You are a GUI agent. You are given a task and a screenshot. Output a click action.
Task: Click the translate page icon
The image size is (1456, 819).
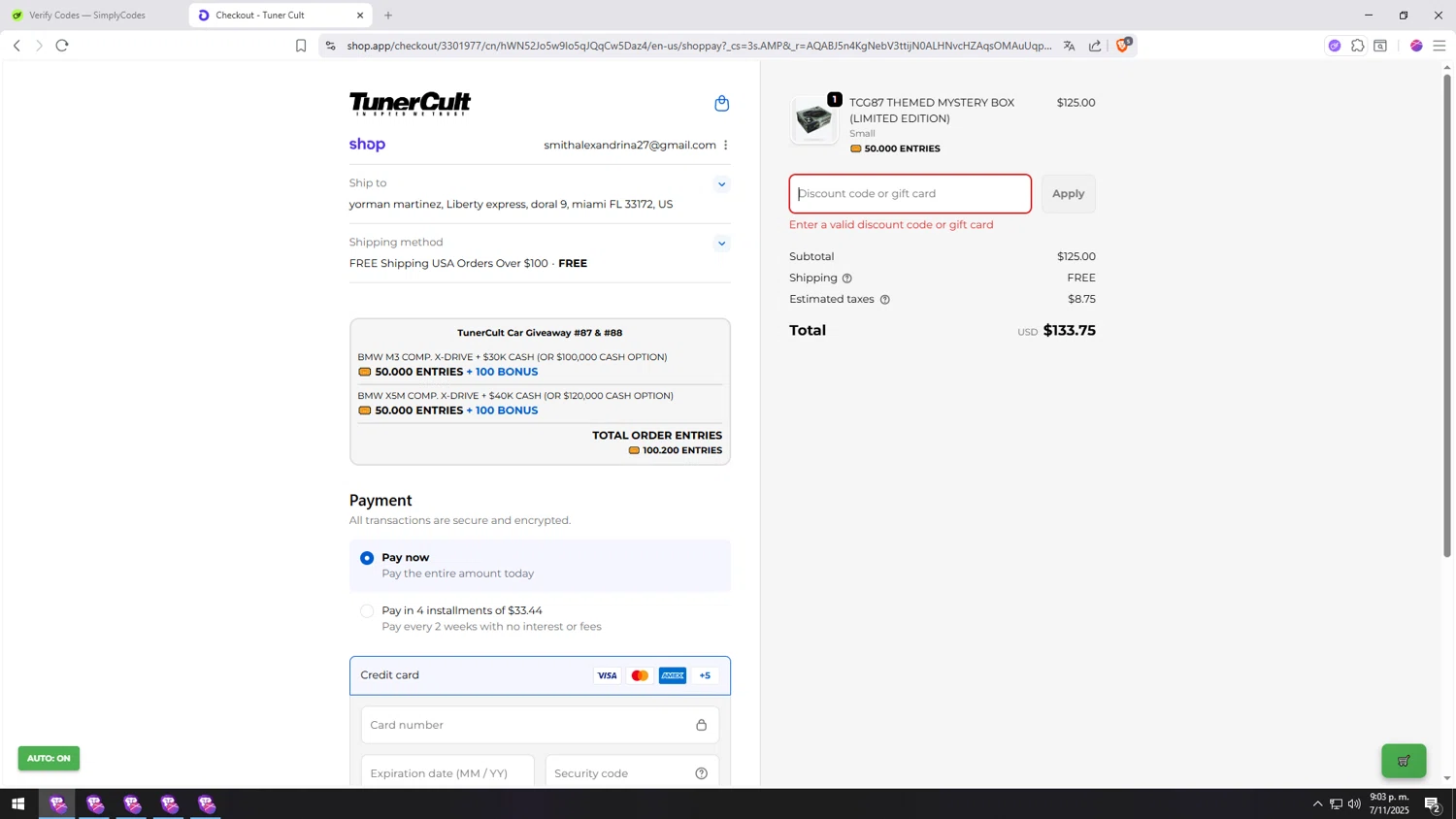pos(1069,46)
